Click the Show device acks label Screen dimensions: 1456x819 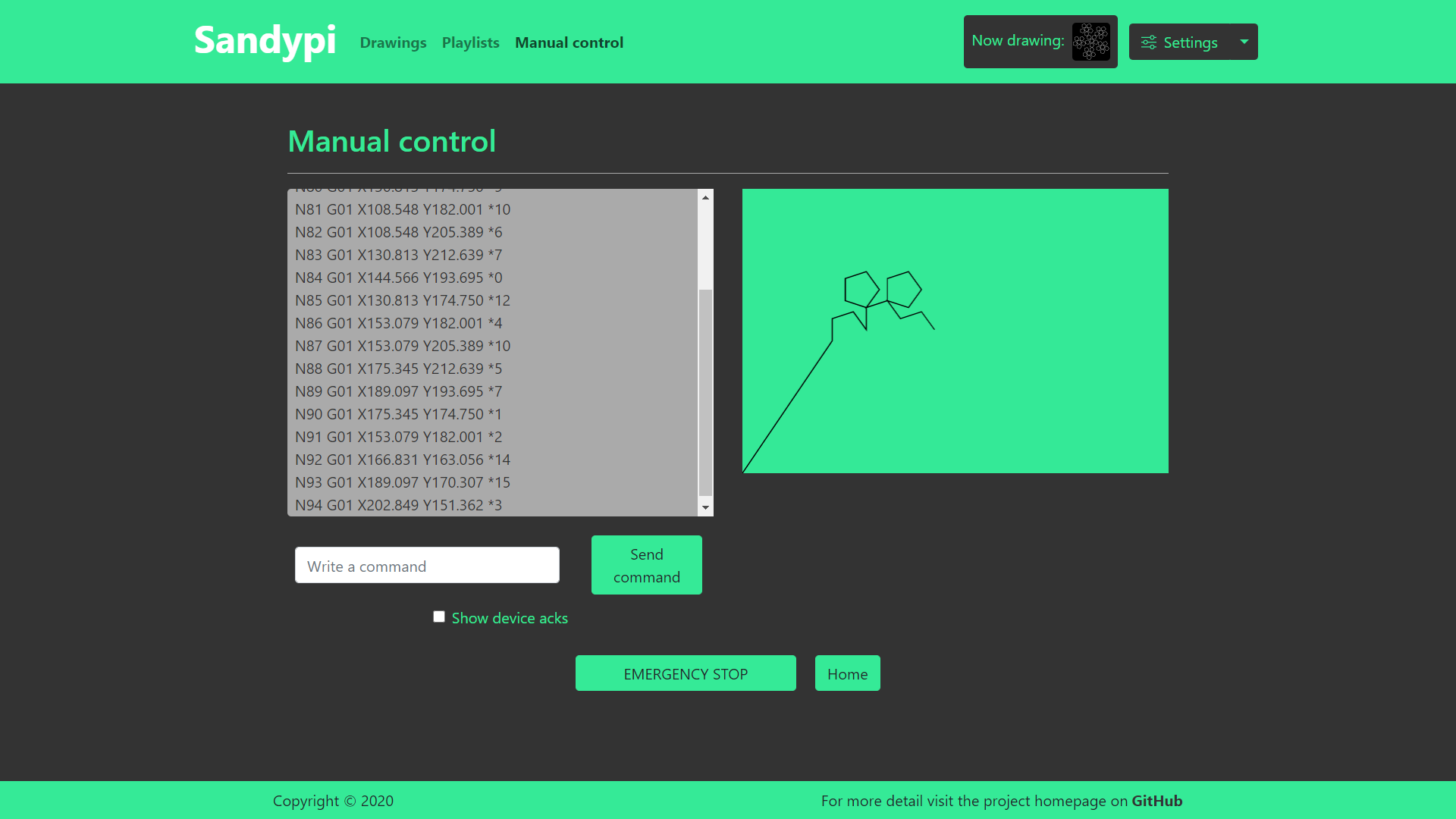coord(510,618)
